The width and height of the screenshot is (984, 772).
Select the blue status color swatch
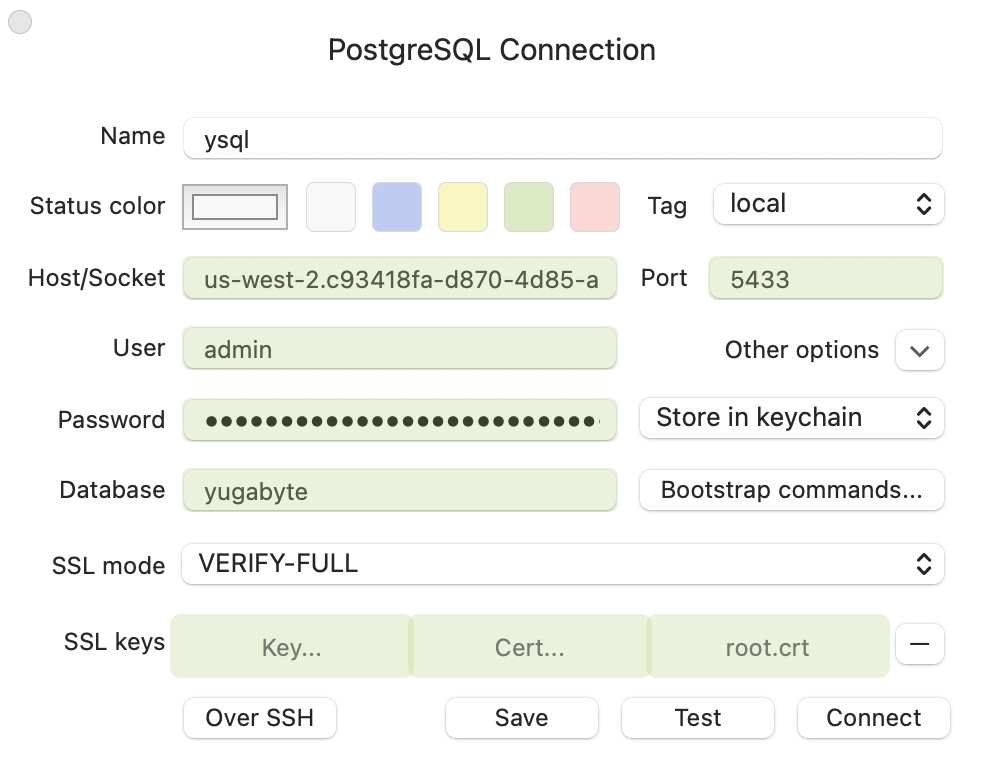coord(397,206)
